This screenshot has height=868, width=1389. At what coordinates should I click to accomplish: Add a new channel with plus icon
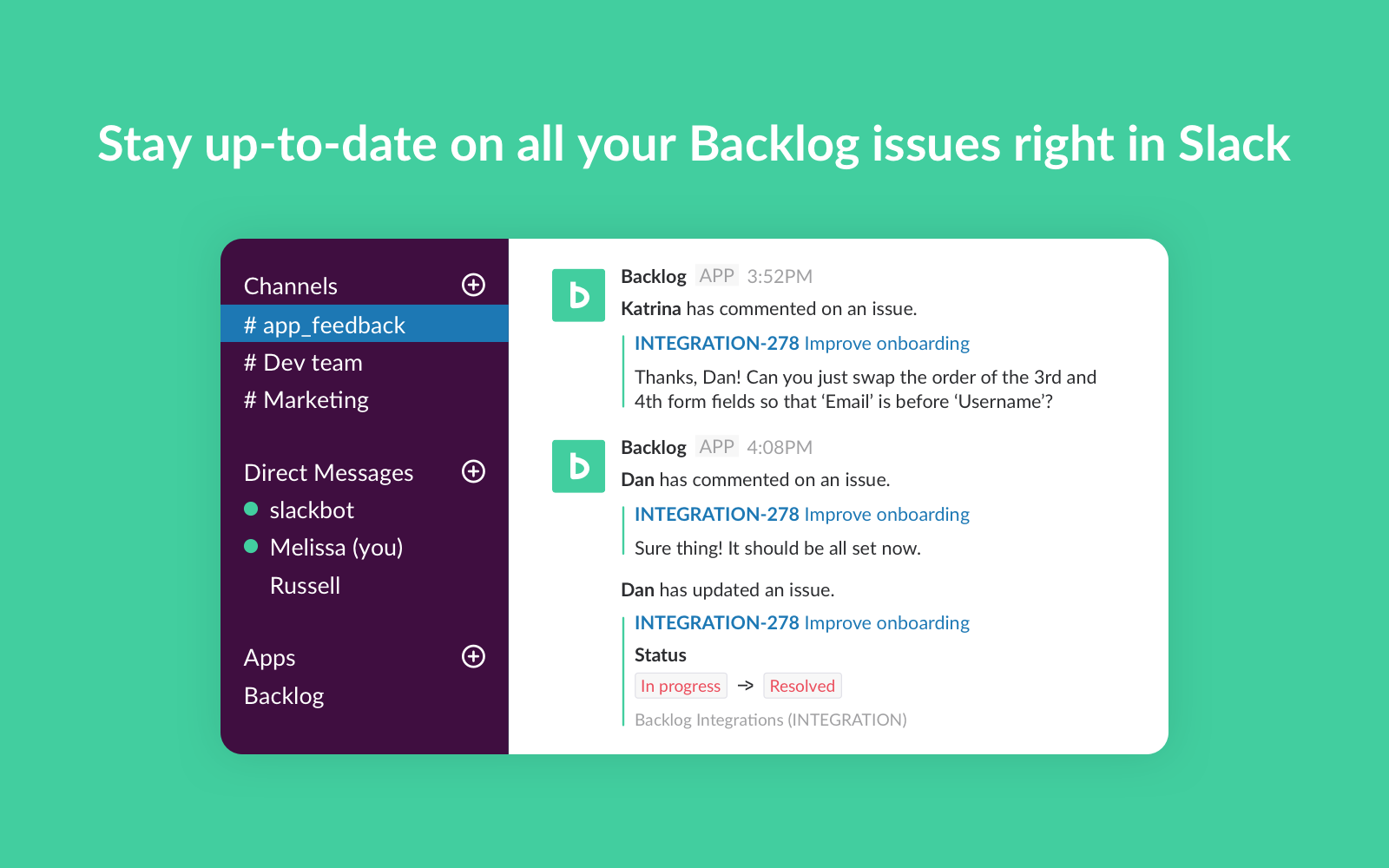coord(473,285)
